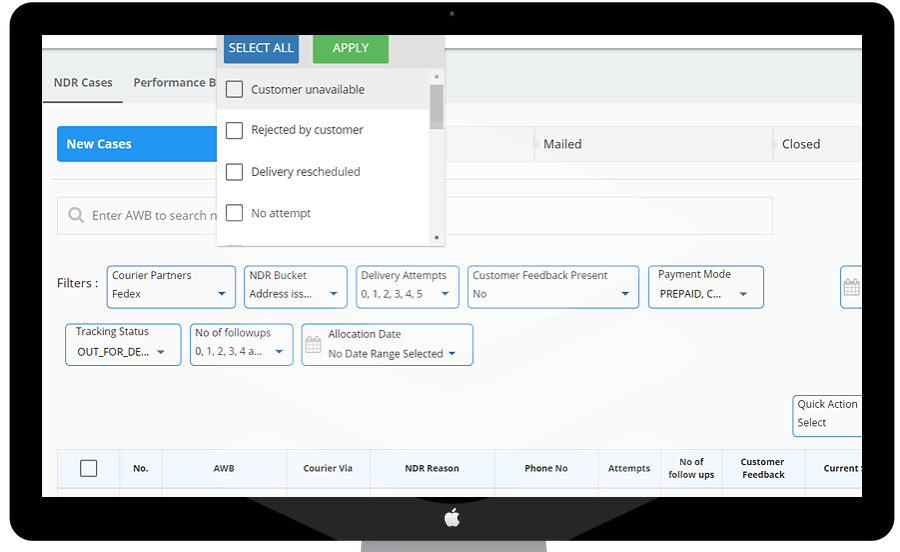Click the Enter AWB search field
The height and width of the screenshot is (552, 900).
tap(414, 215)
